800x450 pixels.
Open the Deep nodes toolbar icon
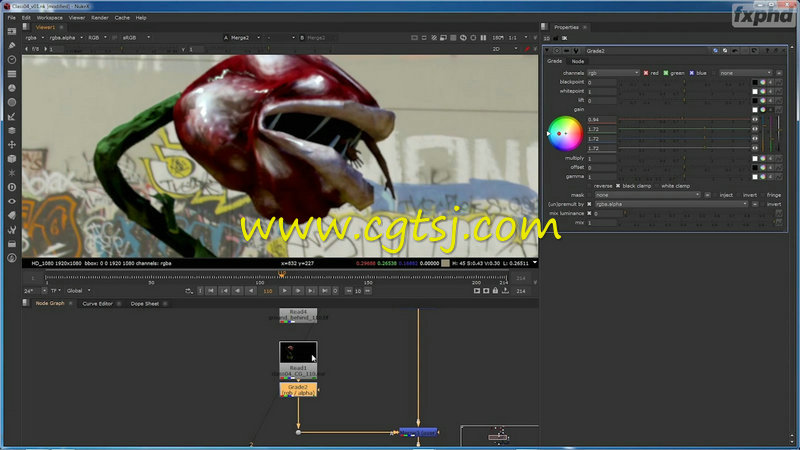point(12,187)
